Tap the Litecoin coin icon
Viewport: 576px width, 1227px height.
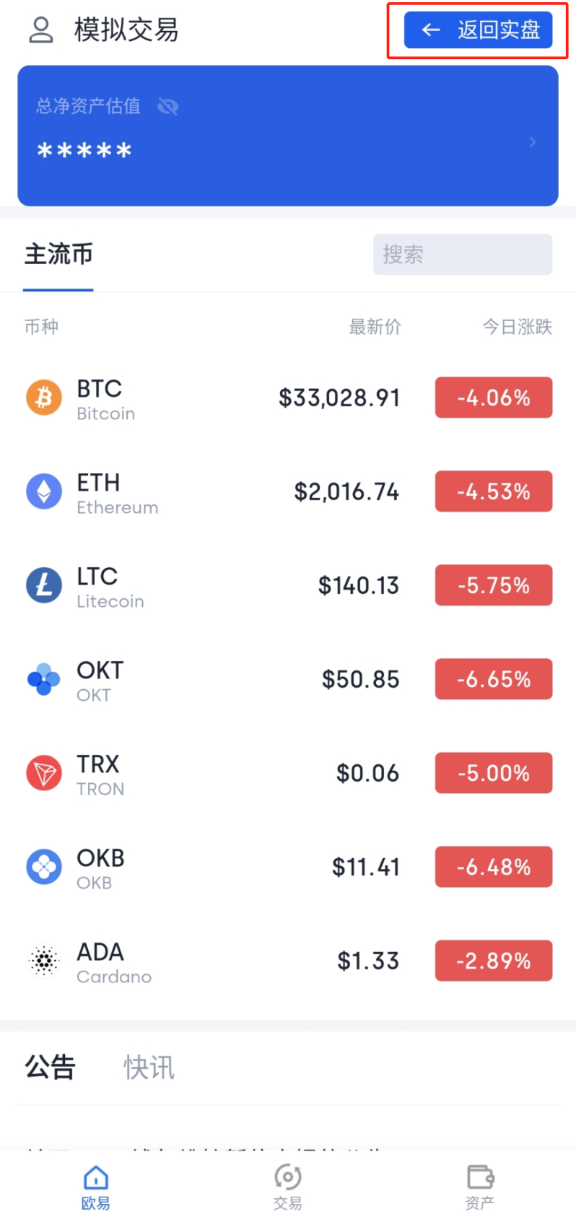pyautogui.click(x=44, y=586)
